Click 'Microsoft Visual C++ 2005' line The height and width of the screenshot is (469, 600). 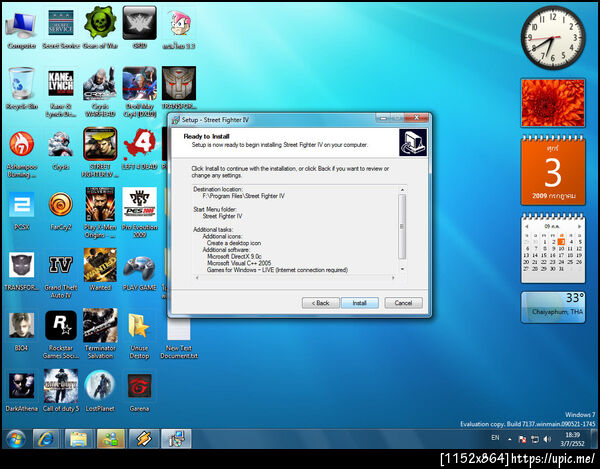[239, 263]
